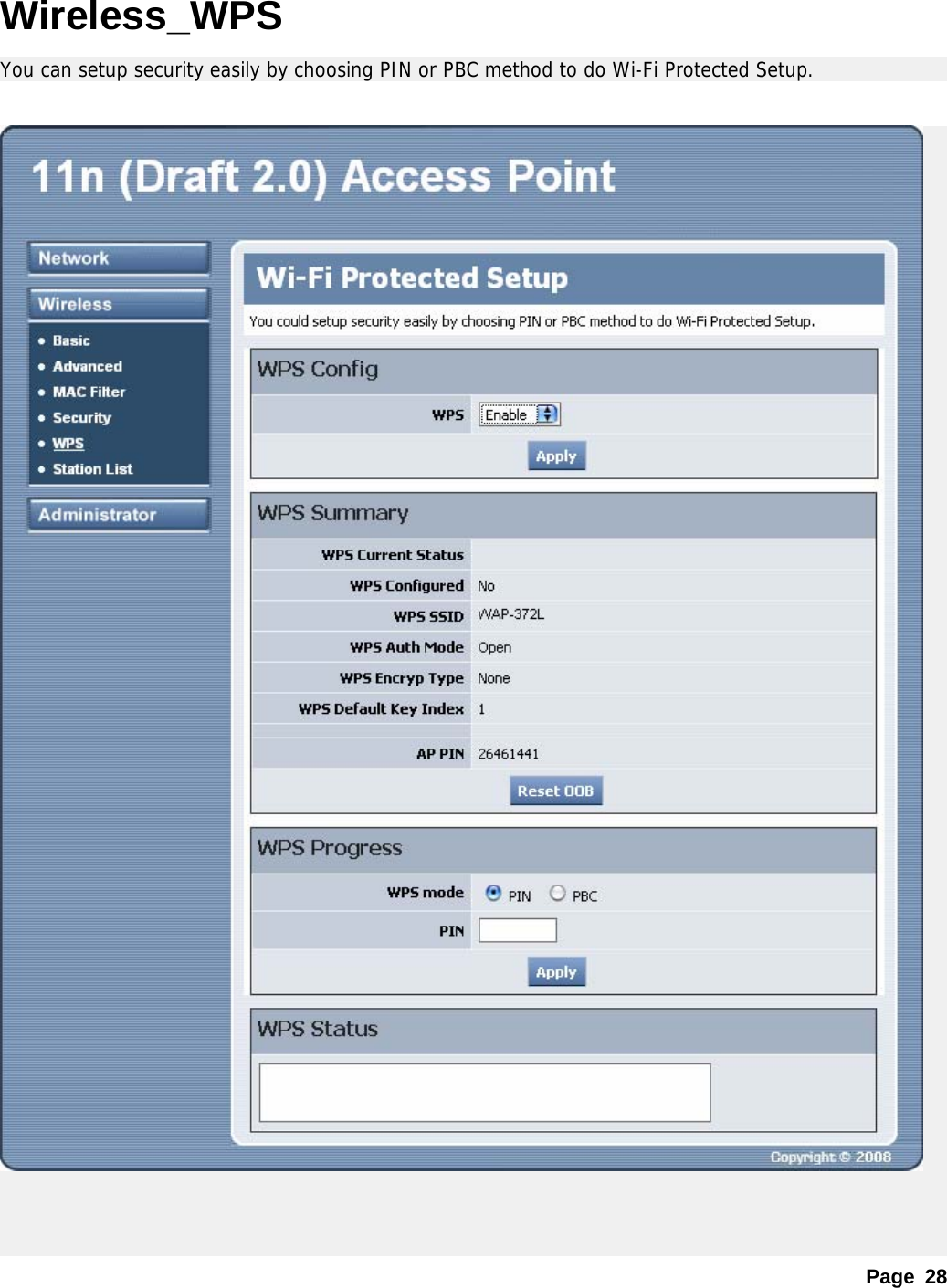Click the WPS Status text box
The width and height of the screenshot is (947, 1288).
tap(485, 1092)
